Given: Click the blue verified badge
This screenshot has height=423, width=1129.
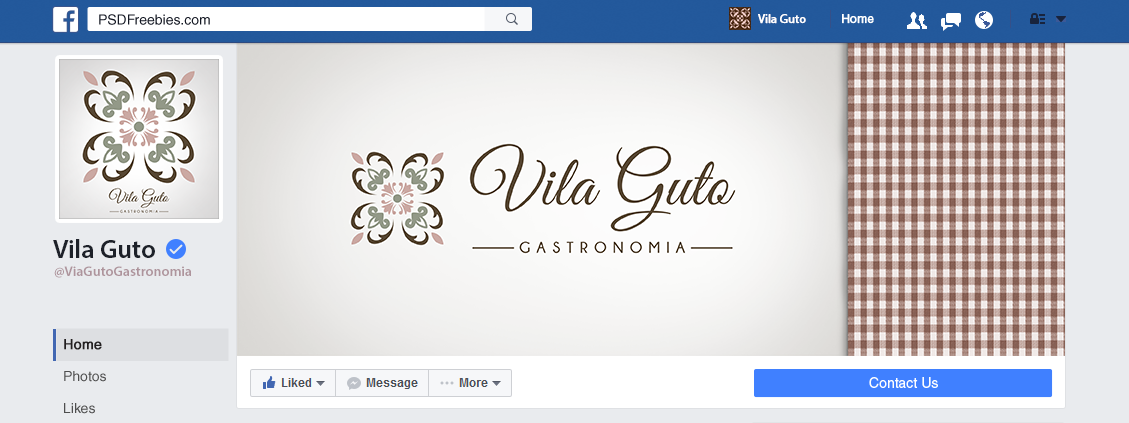Looking at the screenshot, I should [176, 249].
